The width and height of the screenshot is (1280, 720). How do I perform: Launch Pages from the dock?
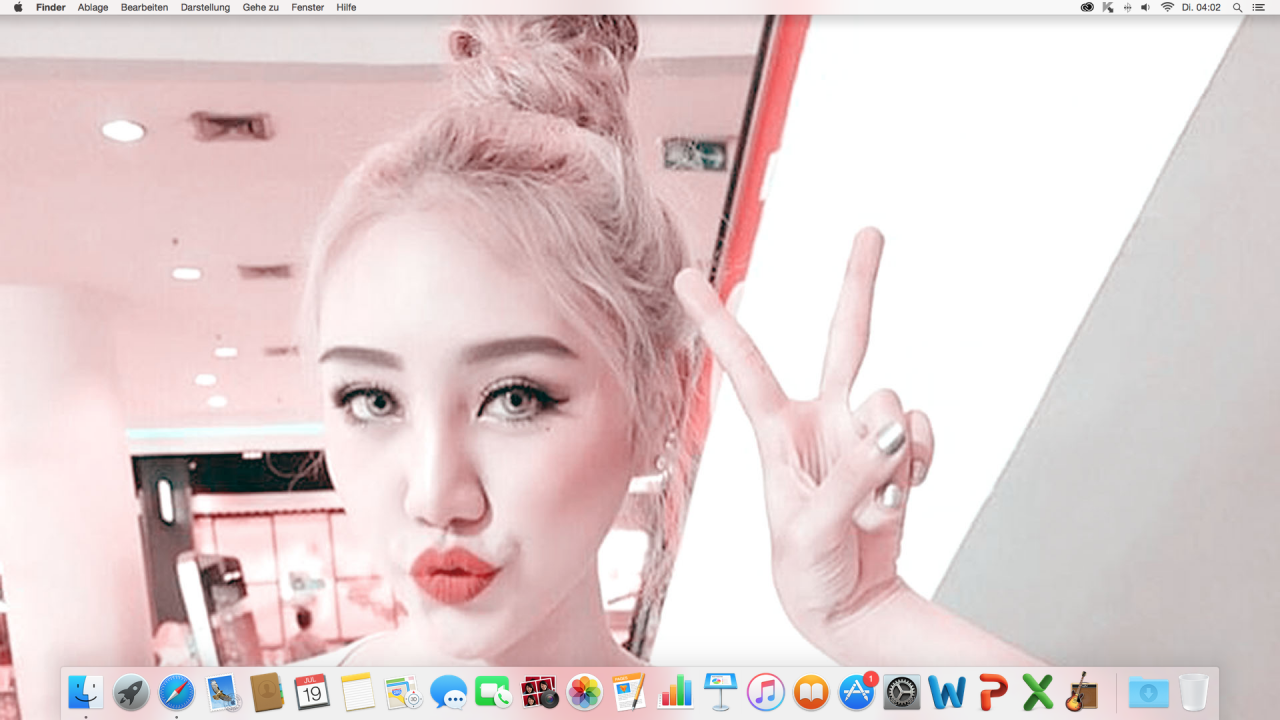point(629,692)
